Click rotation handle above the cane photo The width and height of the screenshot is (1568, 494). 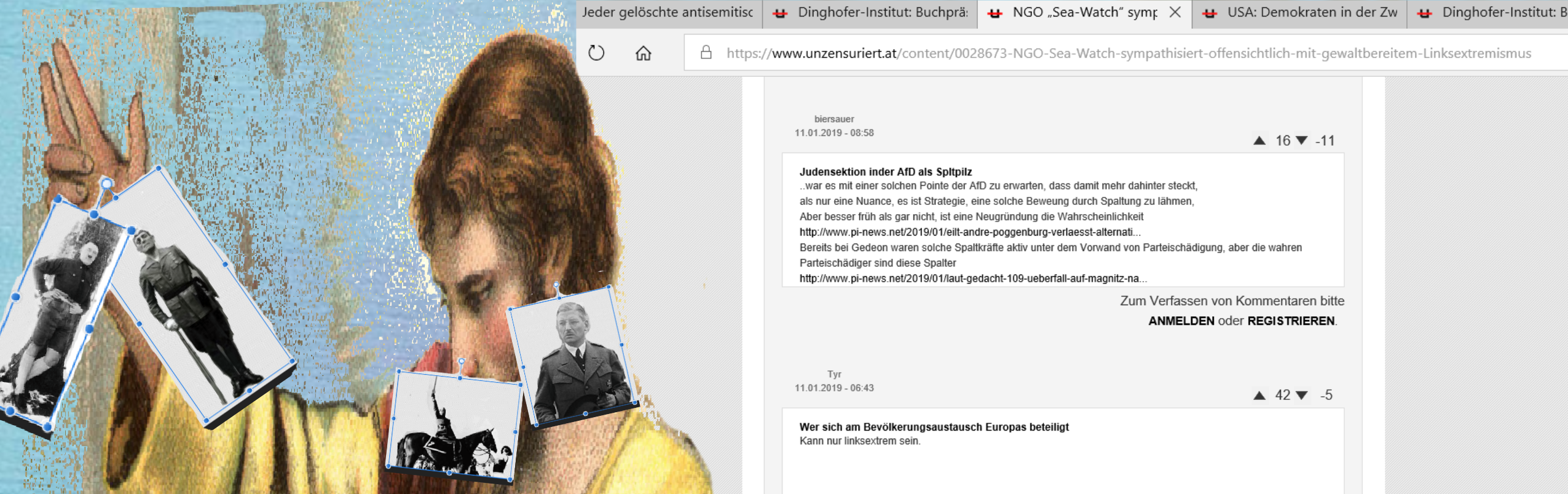[107, 183]
